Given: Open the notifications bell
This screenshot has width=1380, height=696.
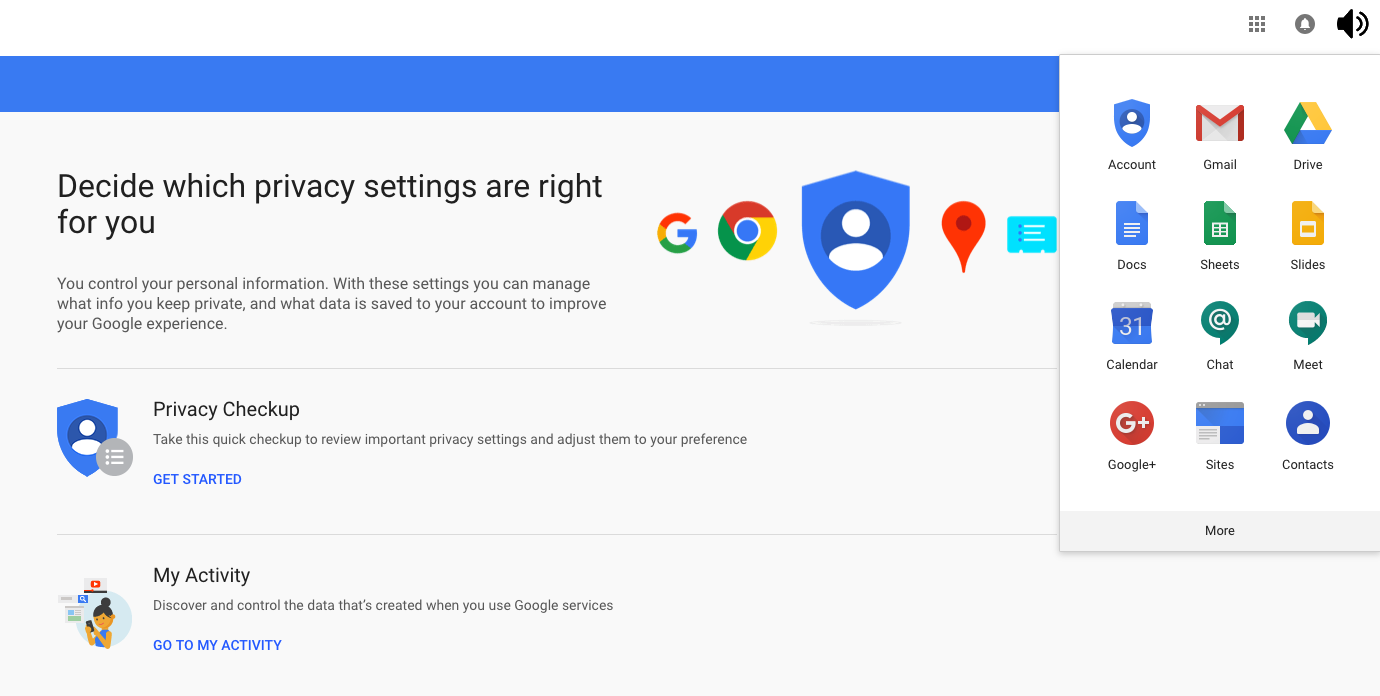Looking at the screenshot, I should (x=1305, y=24).
